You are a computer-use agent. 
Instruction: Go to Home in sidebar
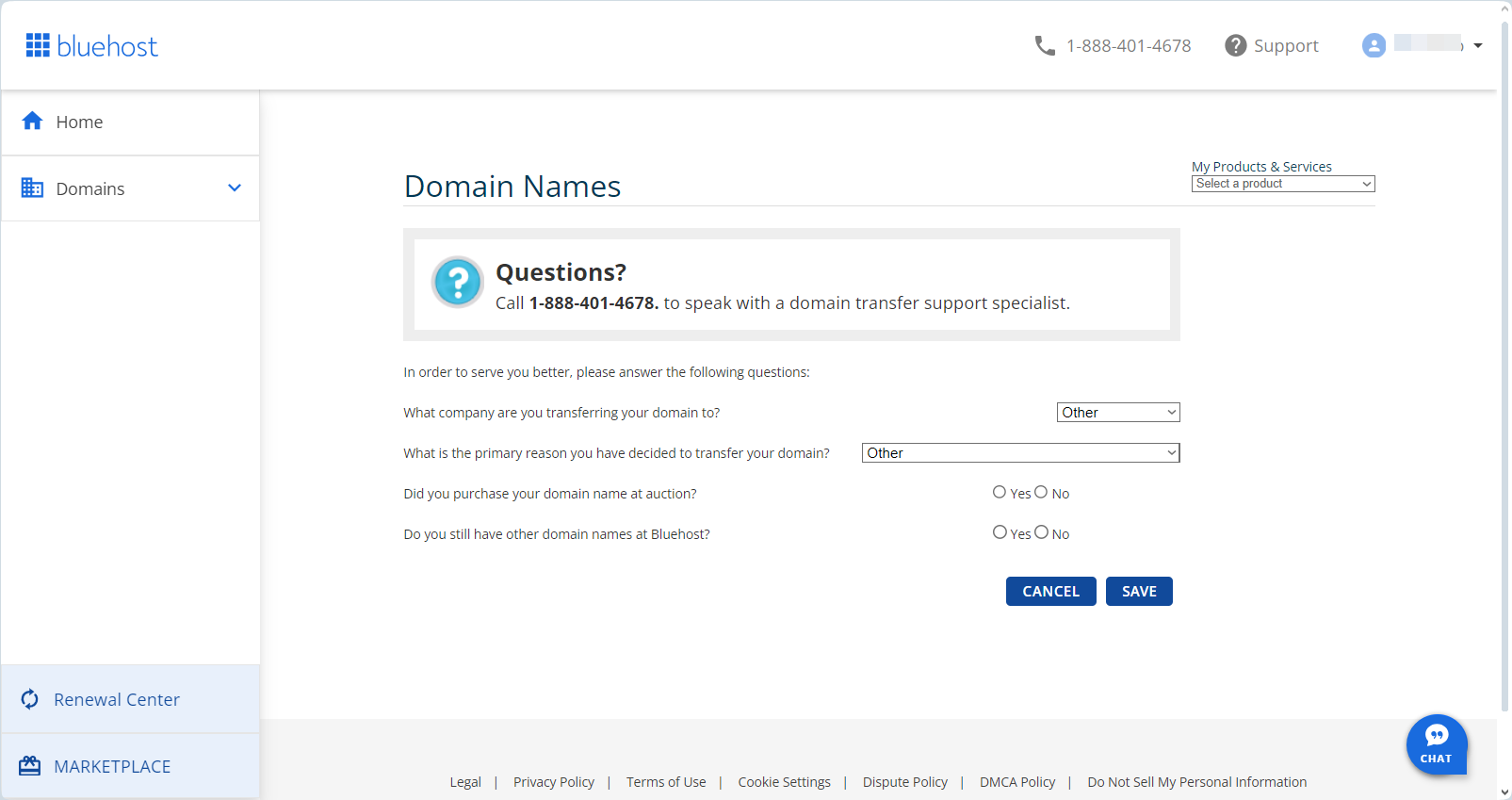coord(130,122)
